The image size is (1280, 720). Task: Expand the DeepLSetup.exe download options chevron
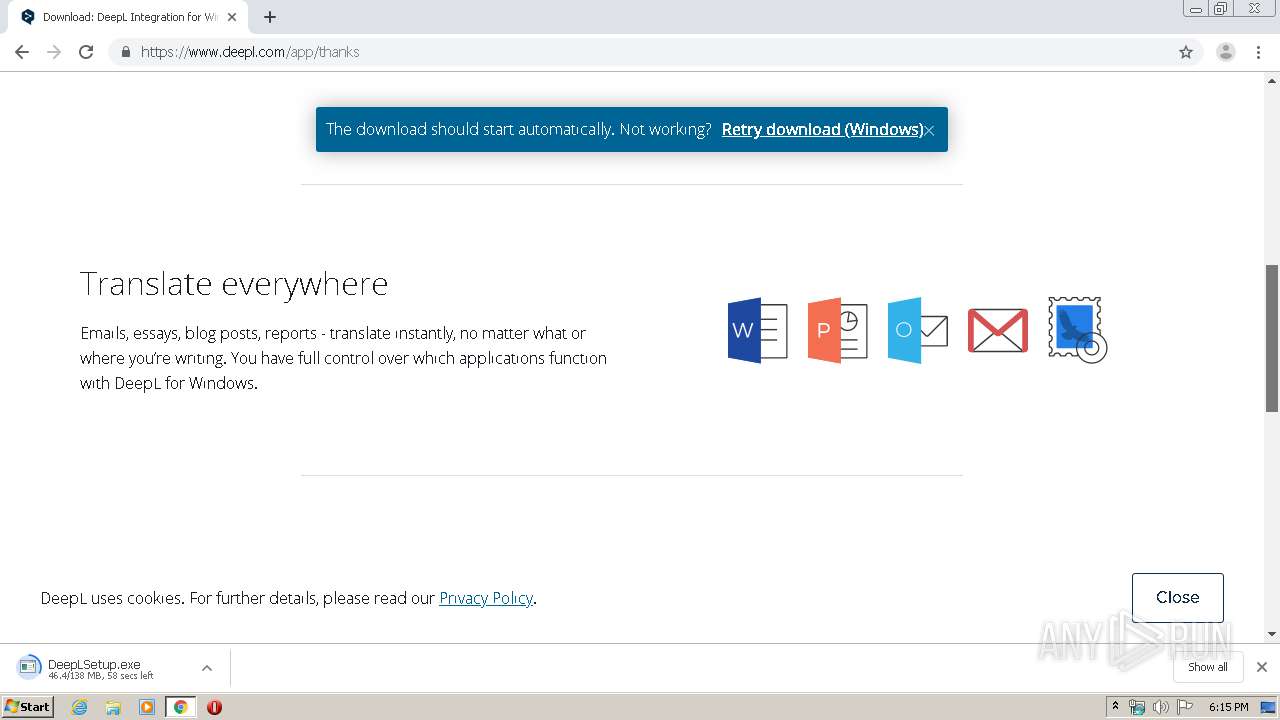207,668
